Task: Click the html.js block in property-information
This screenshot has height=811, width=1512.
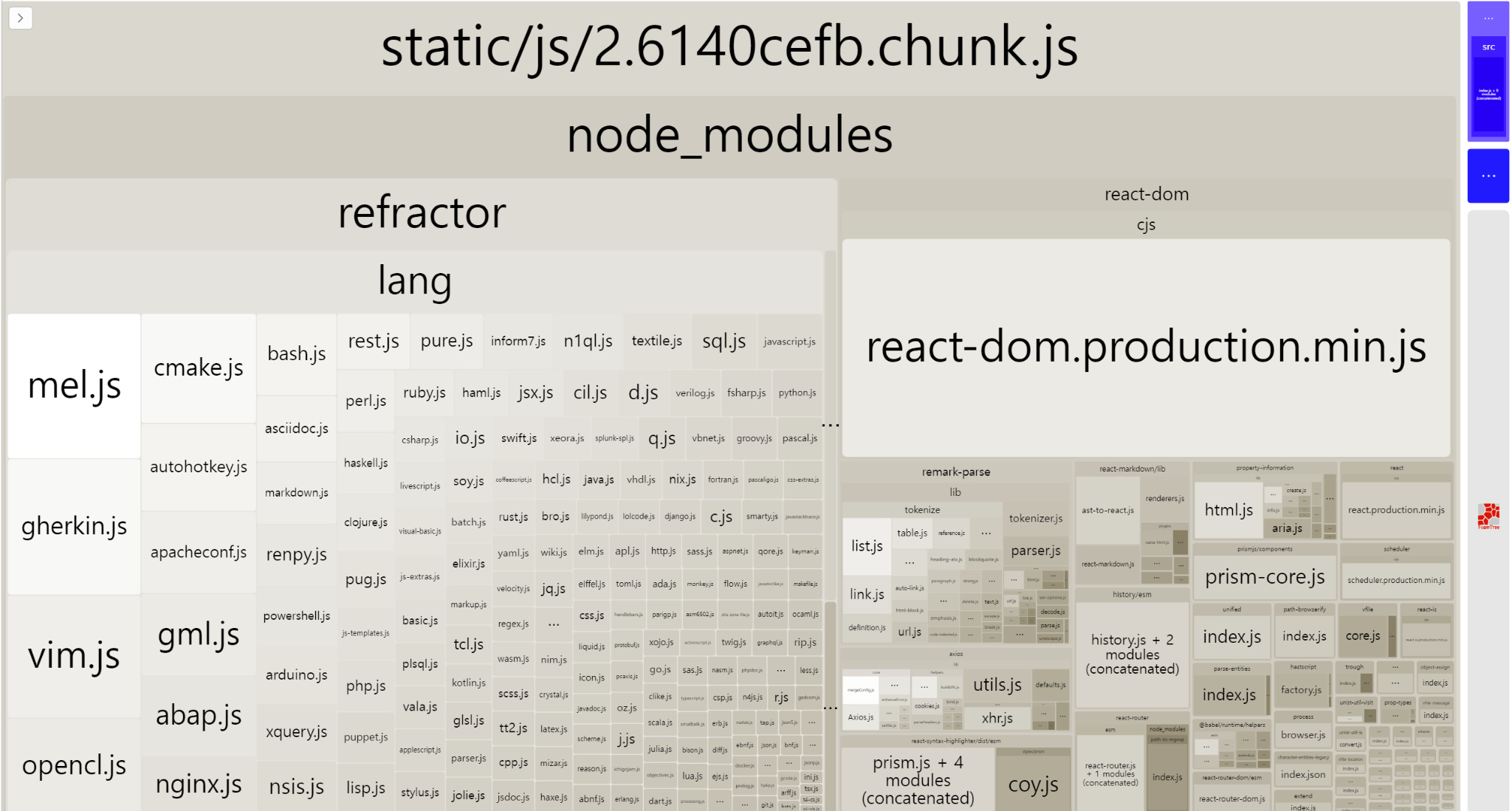Action: point(1229,510)
